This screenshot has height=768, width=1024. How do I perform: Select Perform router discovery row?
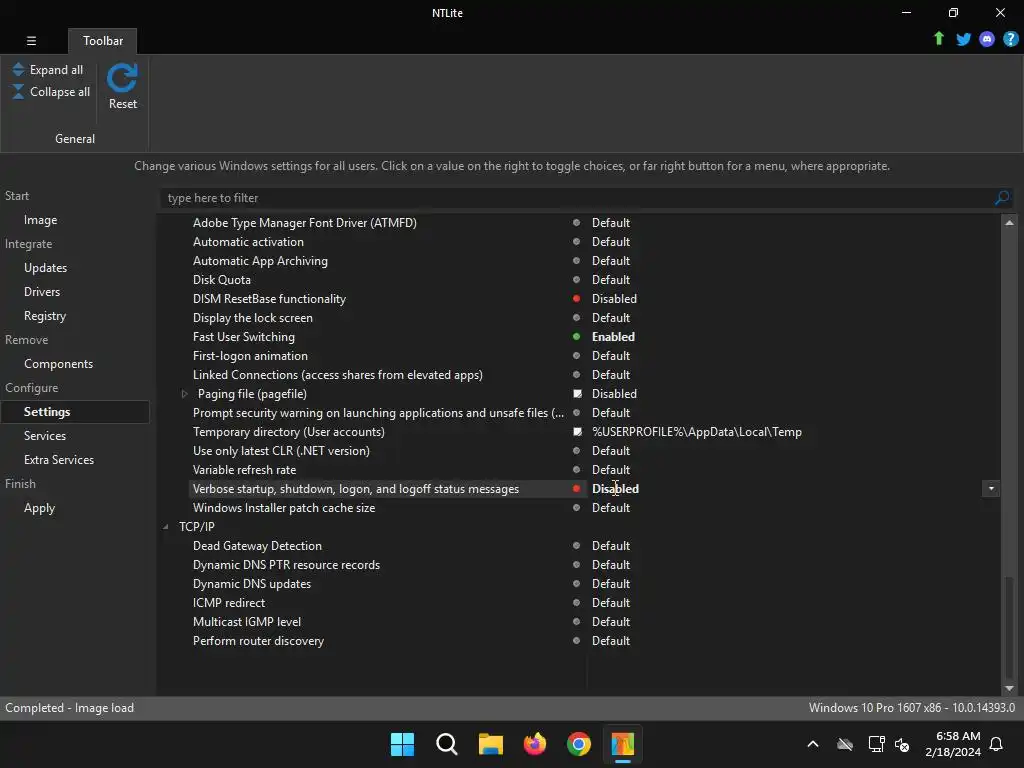[258, 641]
